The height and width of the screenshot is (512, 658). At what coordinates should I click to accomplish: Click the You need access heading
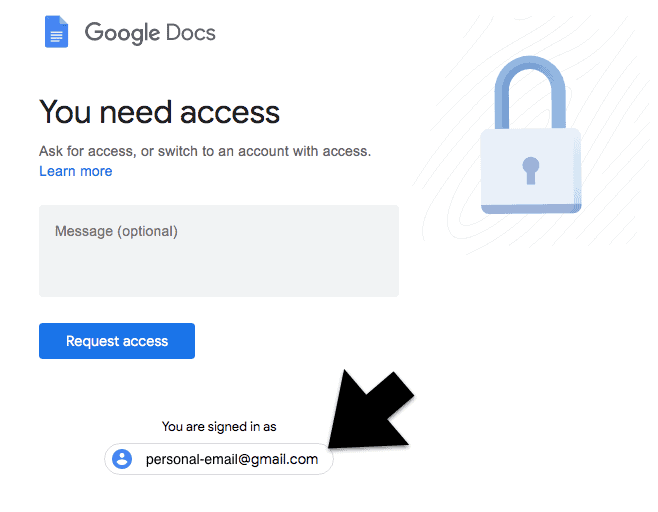tap(159, 112)
